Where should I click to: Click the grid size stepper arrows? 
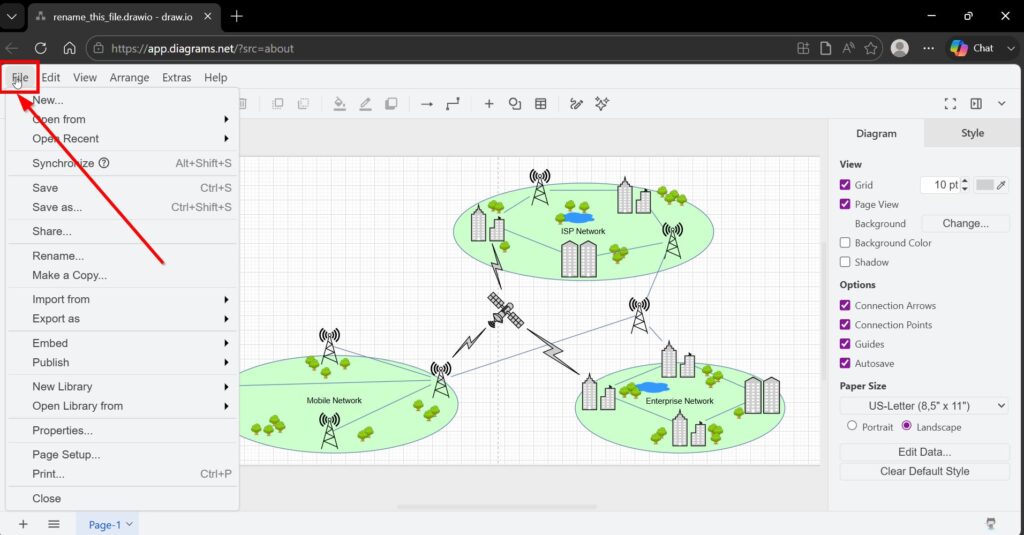(965, 185)
